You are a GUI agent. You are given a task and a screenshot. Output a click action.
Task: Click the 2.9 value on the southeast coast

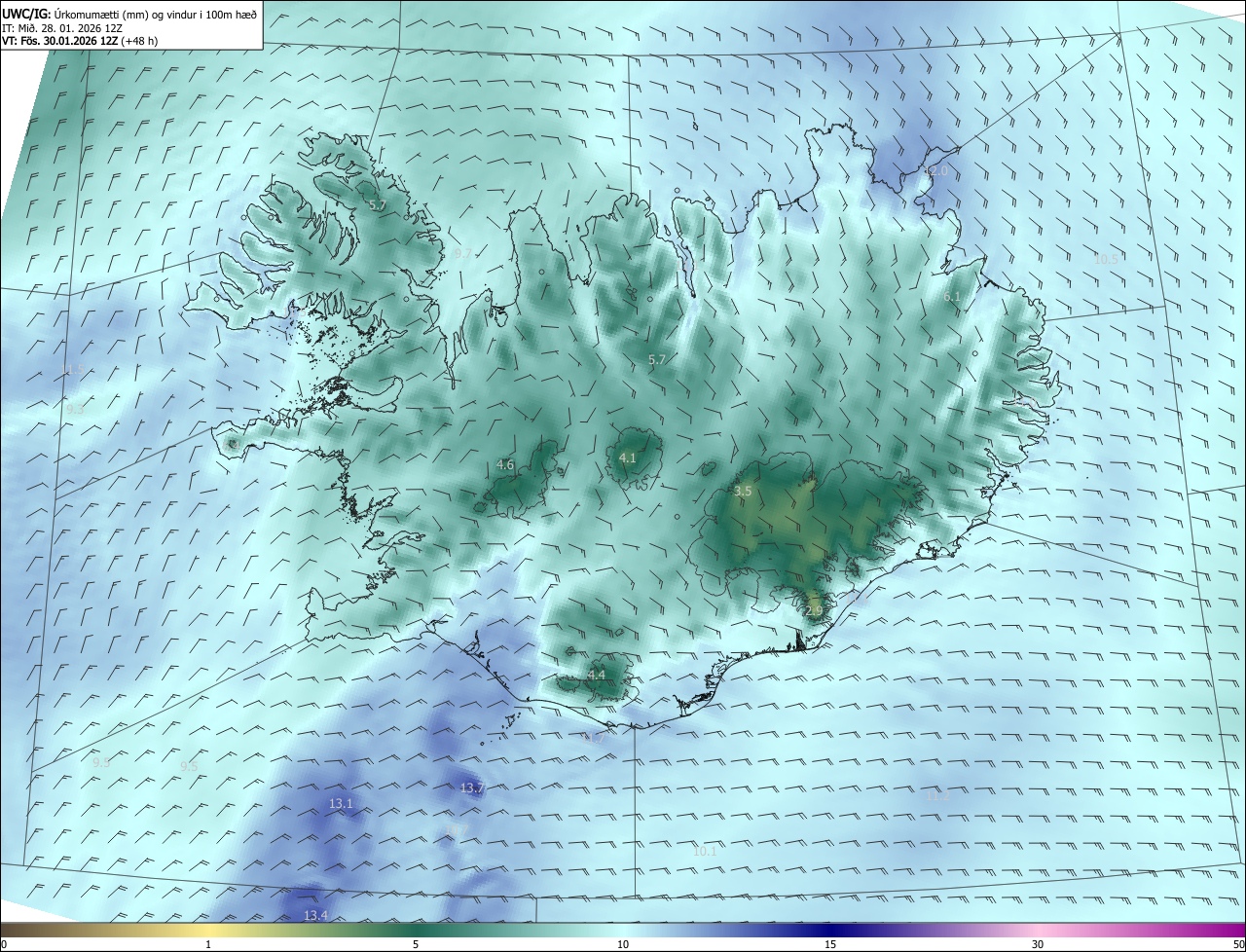[x=815, y=610]
